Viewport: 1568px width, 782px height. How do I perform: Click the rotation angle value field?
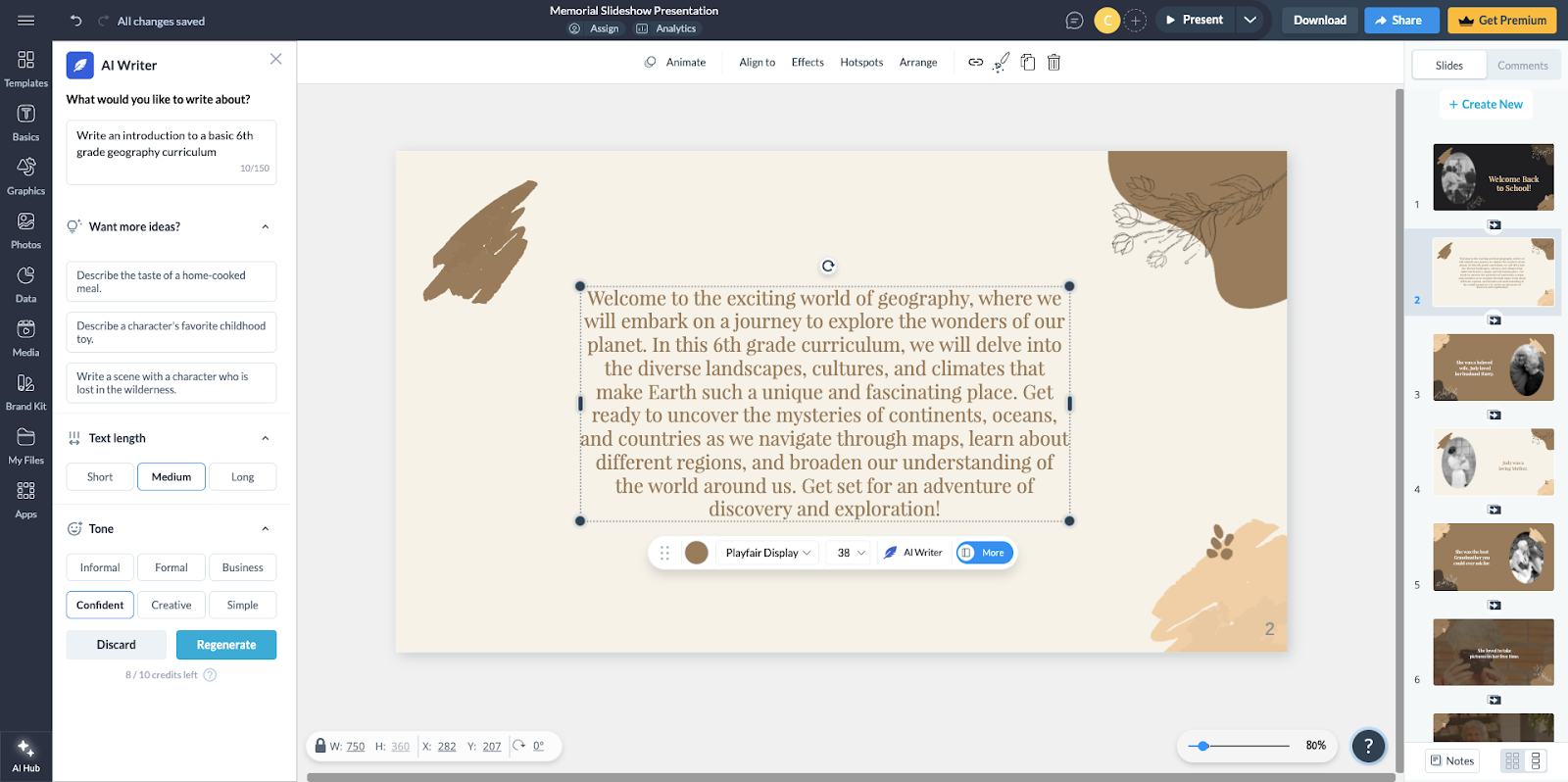coord(538,747)
